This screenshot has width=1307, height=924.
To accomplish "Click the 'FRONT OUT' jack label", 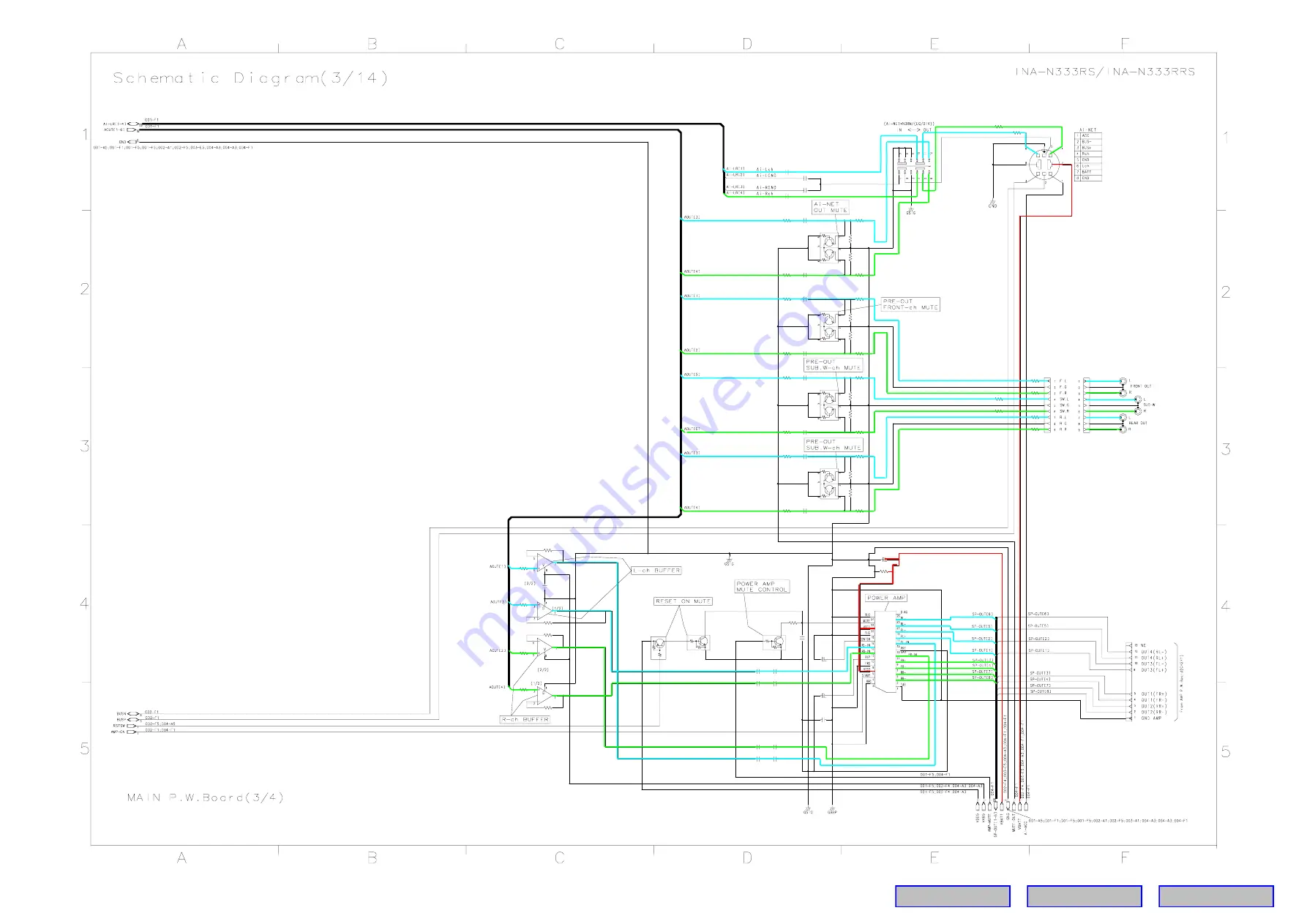I will 1140,386.
